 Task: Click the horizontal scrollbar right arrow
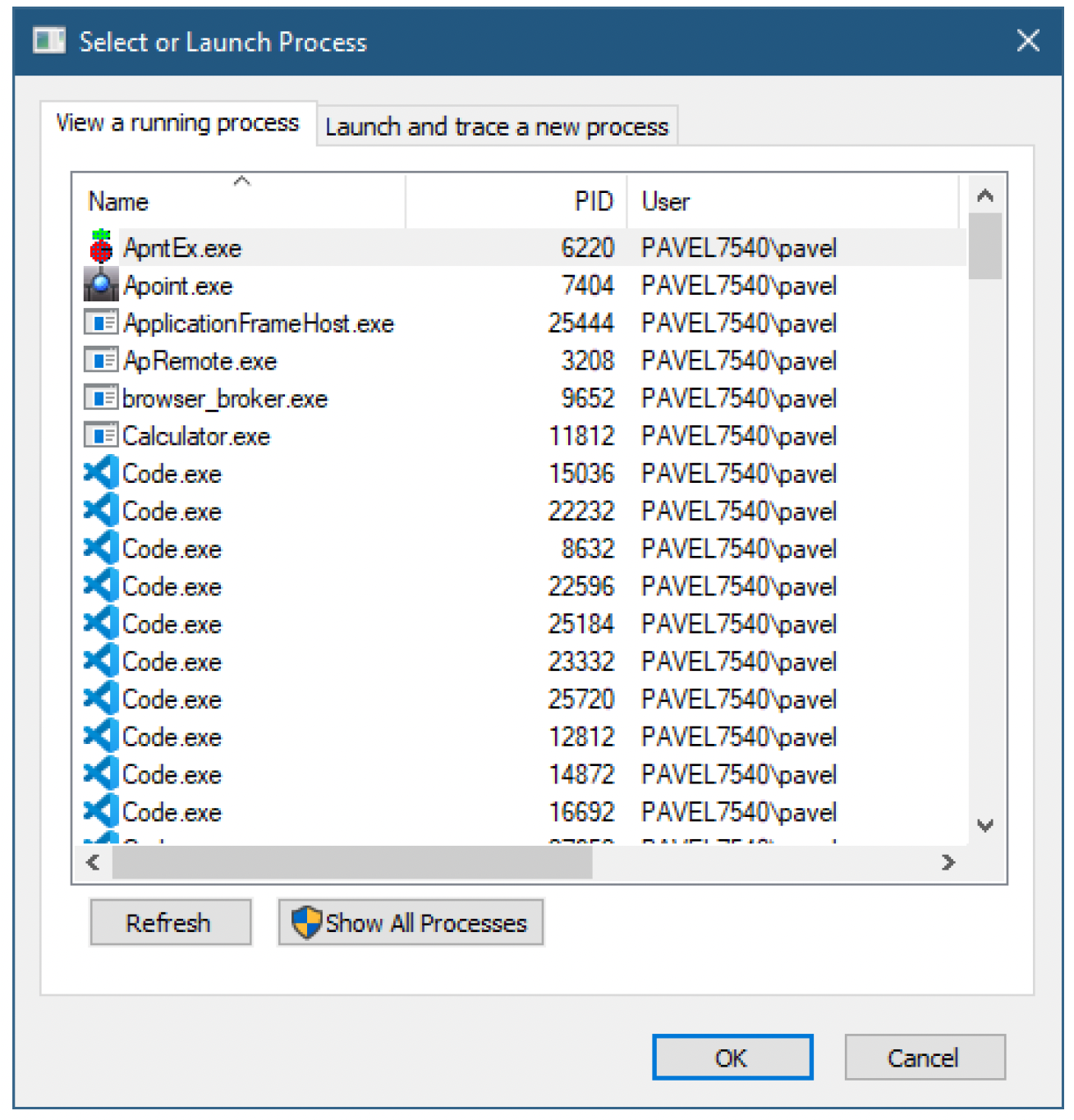(x=948, y=862)
